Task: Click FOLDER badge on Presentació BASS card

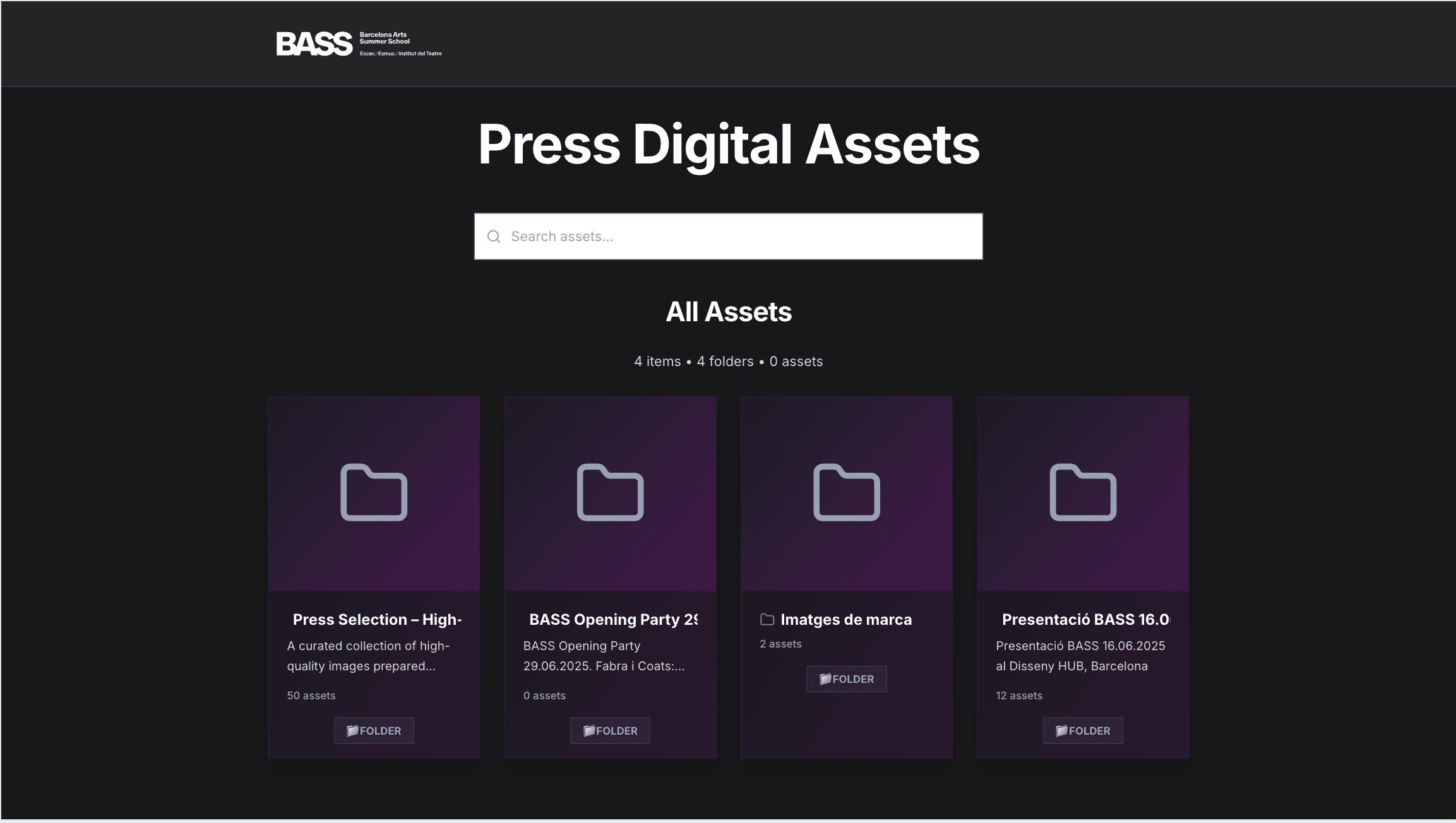Action: point(1083,731)
